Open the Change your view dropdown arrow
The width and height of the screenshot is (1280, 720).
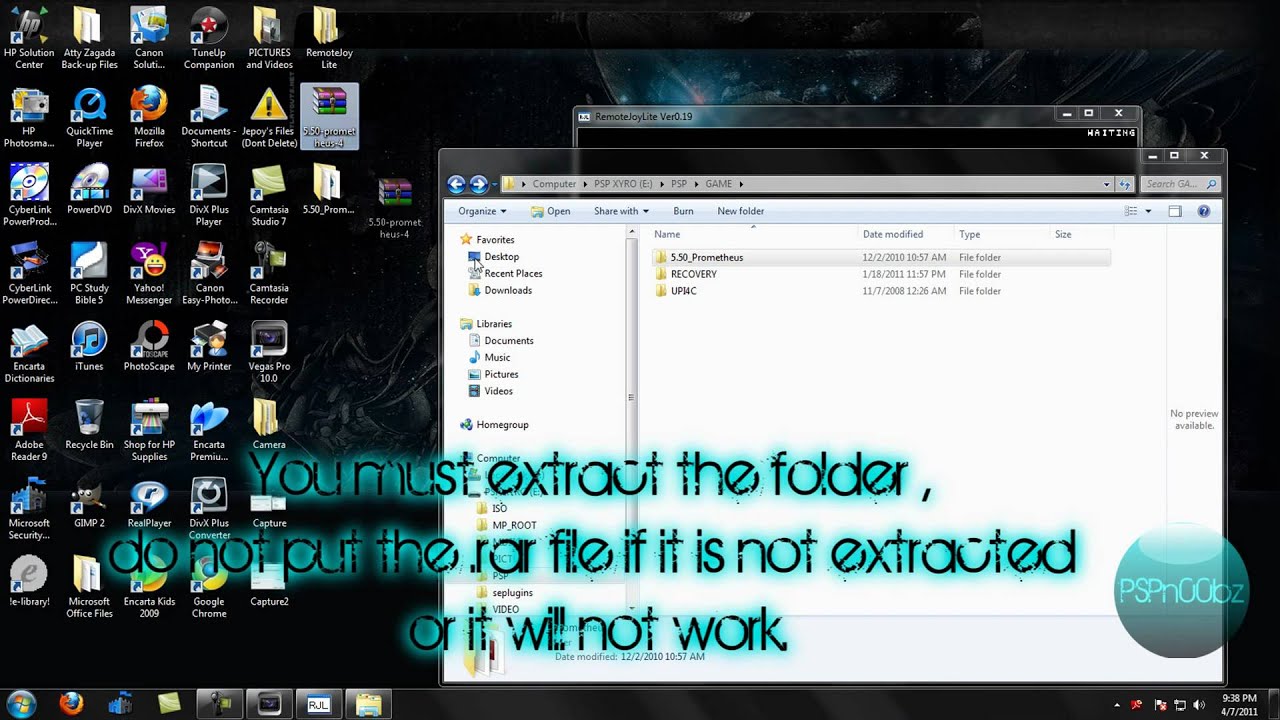point(1148,211)
